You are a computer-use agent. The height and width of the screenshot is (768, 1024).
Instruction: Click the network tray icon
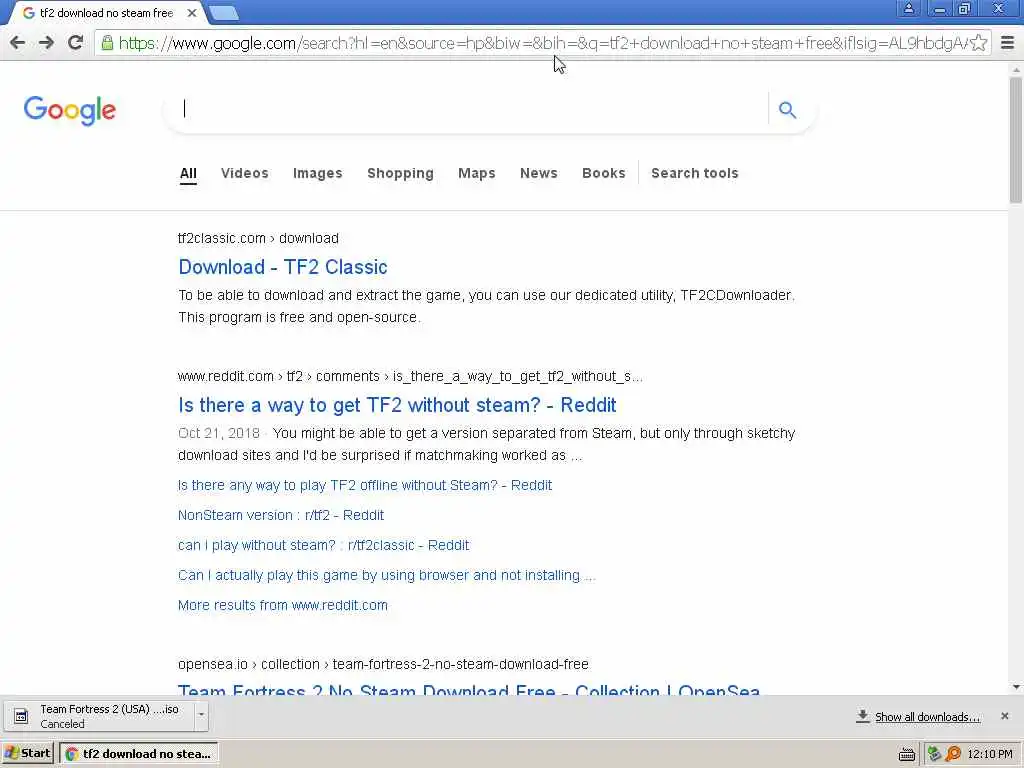[934, 754]
